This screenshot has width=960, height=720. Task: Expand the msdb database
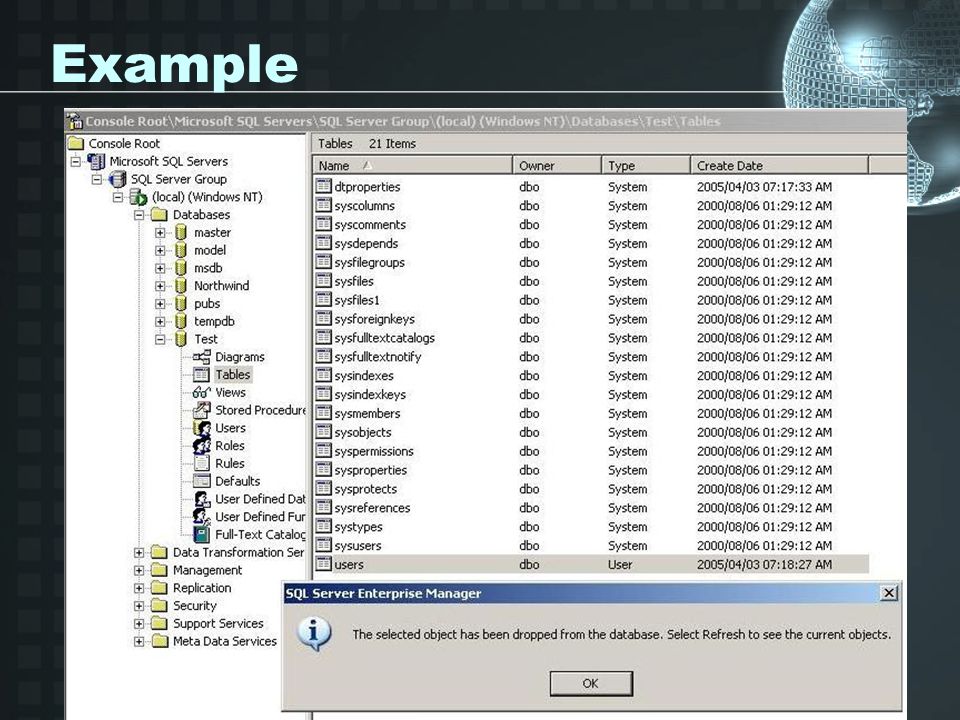[160, 268]
